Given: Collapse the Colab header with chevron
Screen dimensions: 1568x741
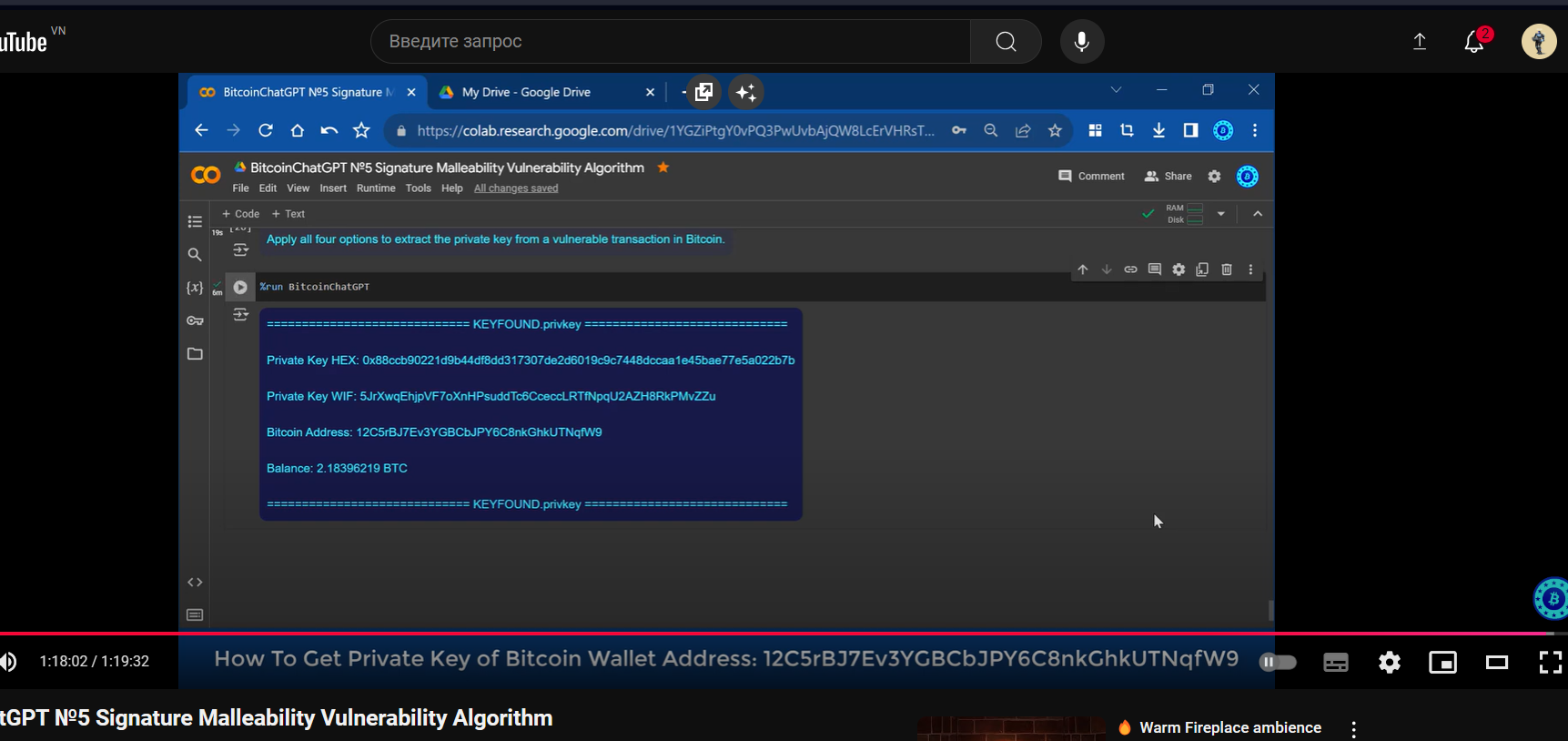Looking at the screenshot, I should click(x=1258, y=214).
